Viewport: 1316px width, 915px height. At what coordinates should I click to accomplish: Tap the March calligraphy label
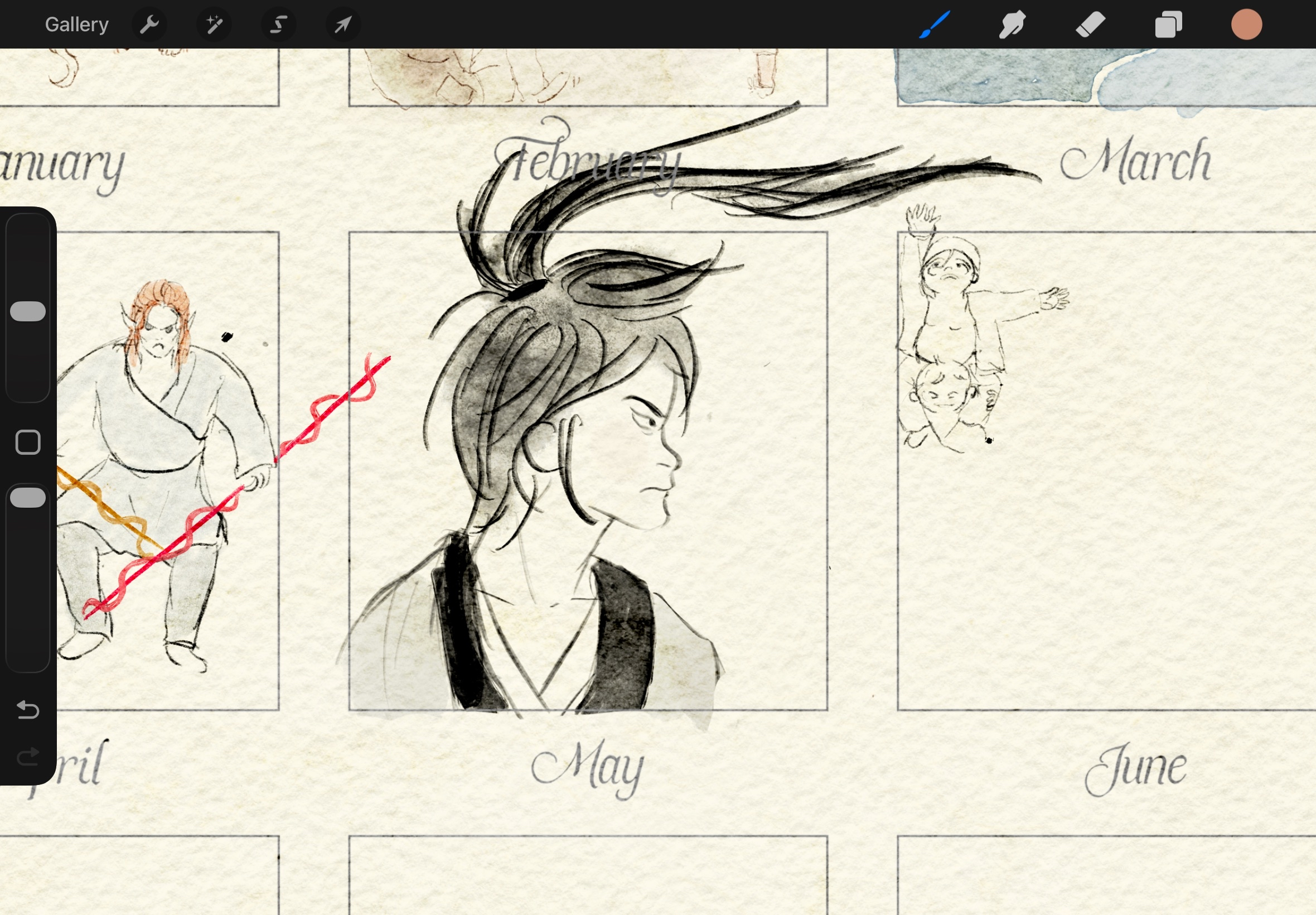pyautogui.click(x=1135, y=162)
